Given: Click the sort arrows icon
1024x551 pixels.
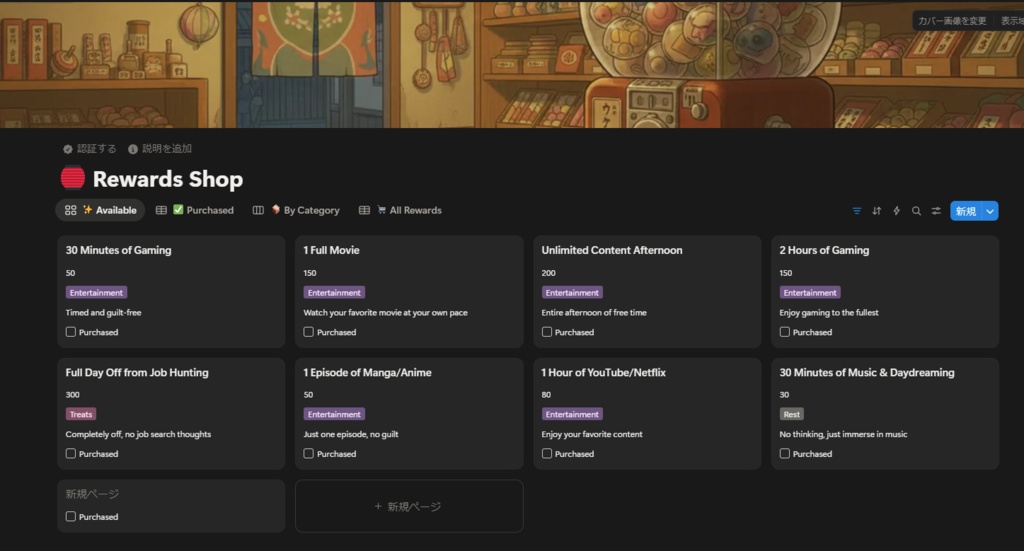Looking at the screenshot, I should point(877,211).
